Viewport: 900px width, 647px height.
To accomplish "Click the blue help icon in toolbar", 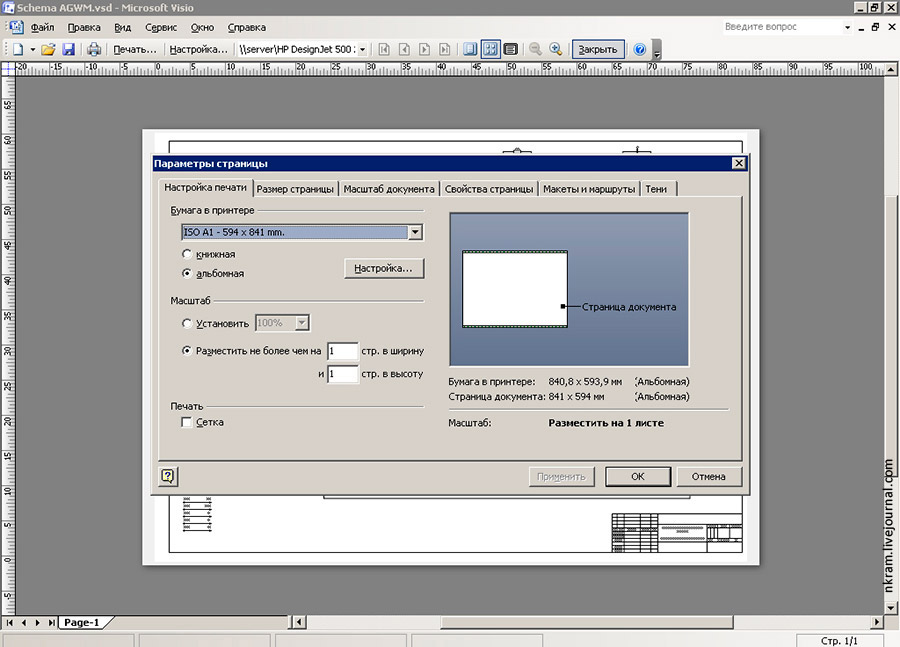I will coord(640,49).
